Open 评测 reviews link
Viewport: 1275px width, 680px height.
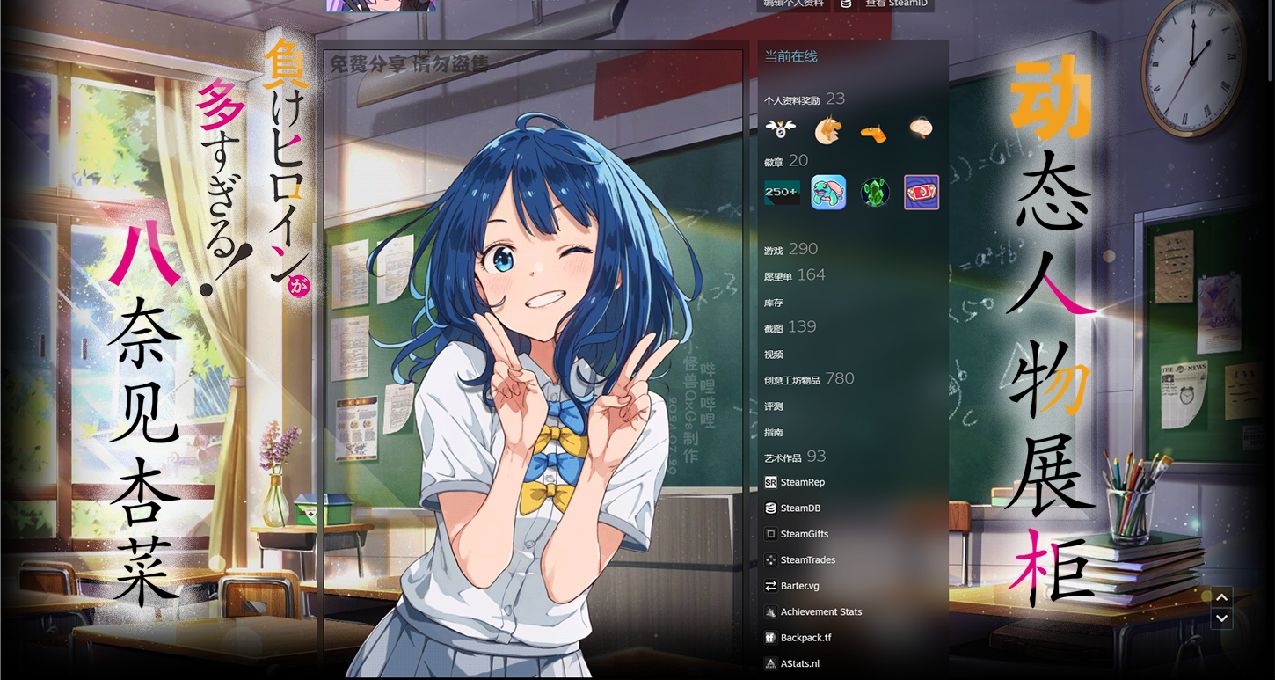click(774, 407)
